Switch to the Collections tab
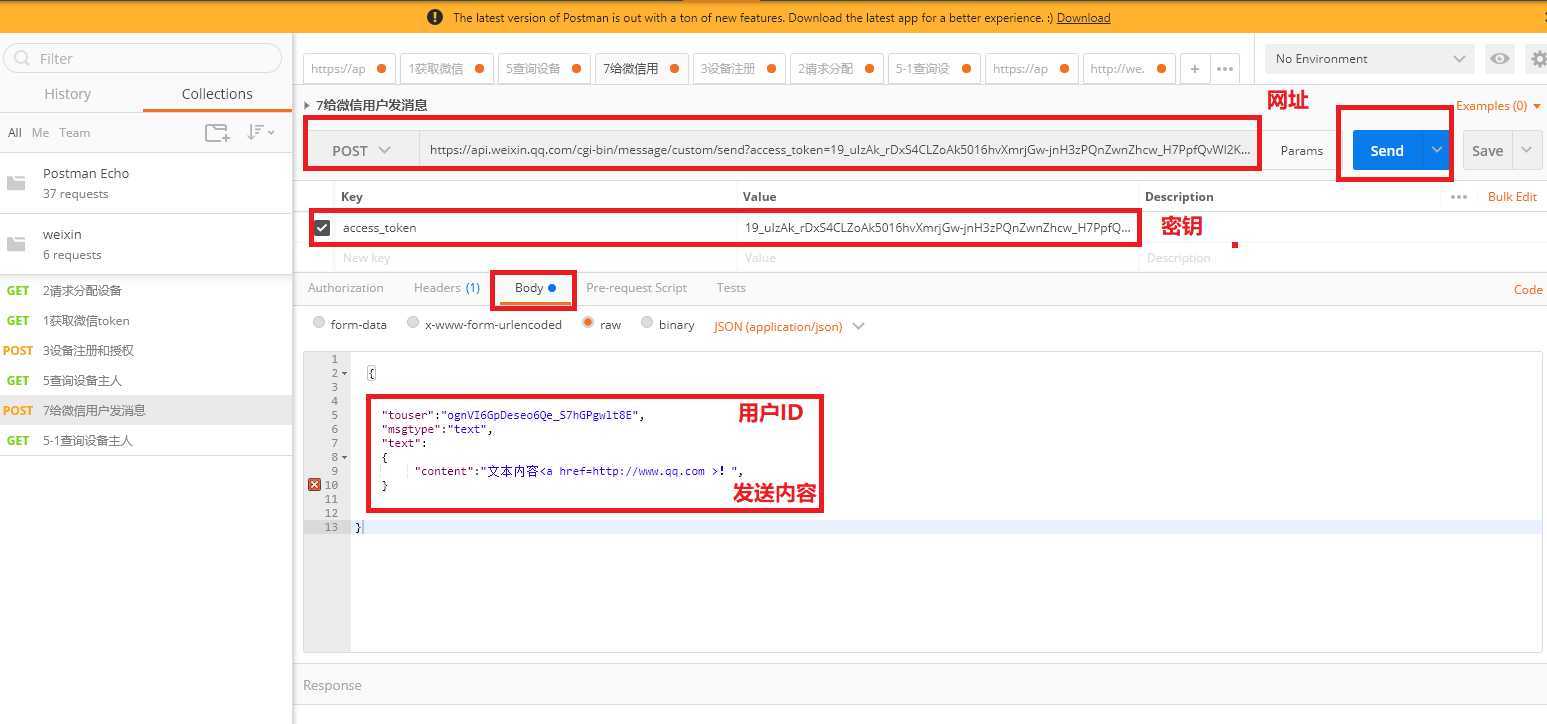This screenshot has width=1547, height=724. 217,94
